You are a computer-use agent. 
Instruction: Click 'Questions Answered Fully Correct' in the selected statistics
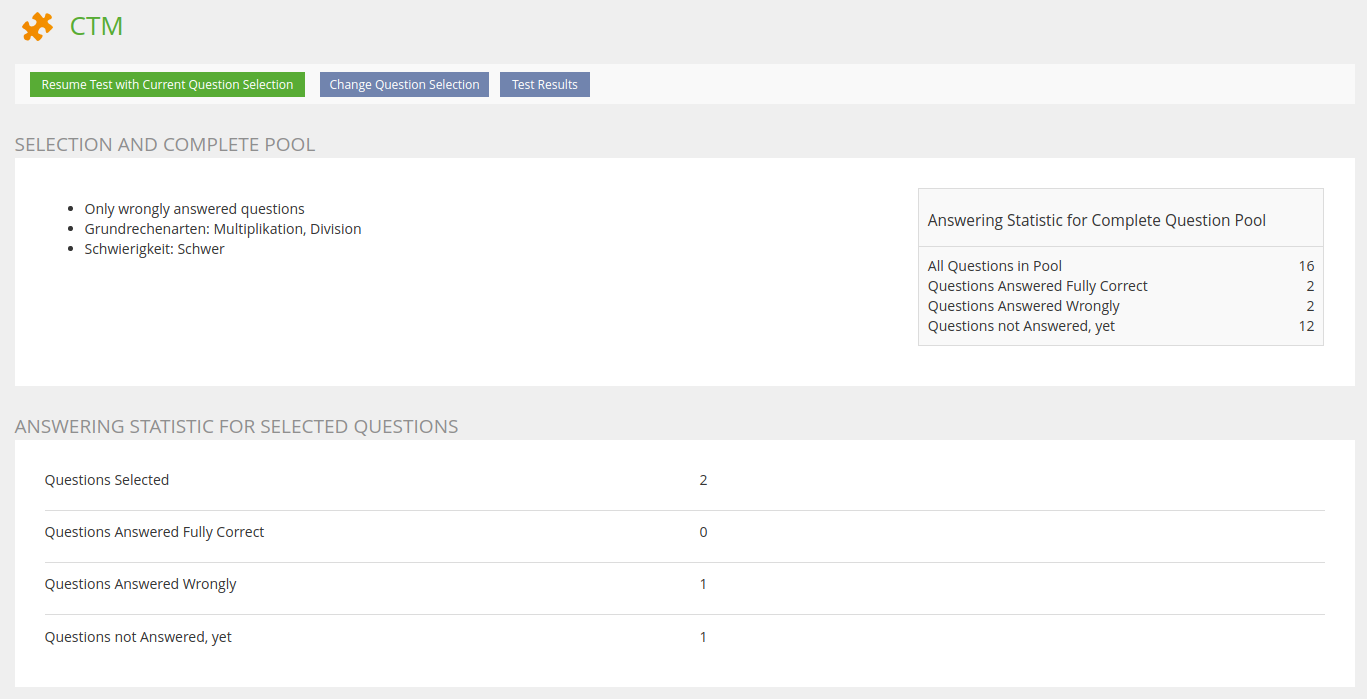click(x=154, y=532)
